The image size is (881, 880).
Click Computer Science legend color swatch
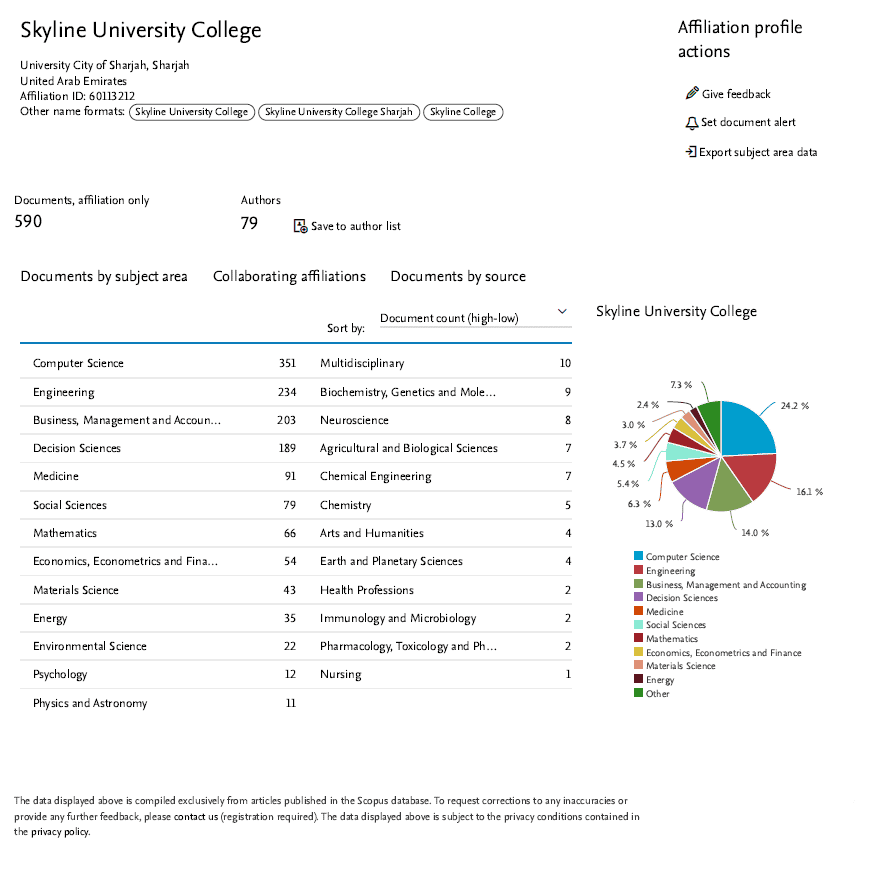pyautogui.click(x=638, y=556)
